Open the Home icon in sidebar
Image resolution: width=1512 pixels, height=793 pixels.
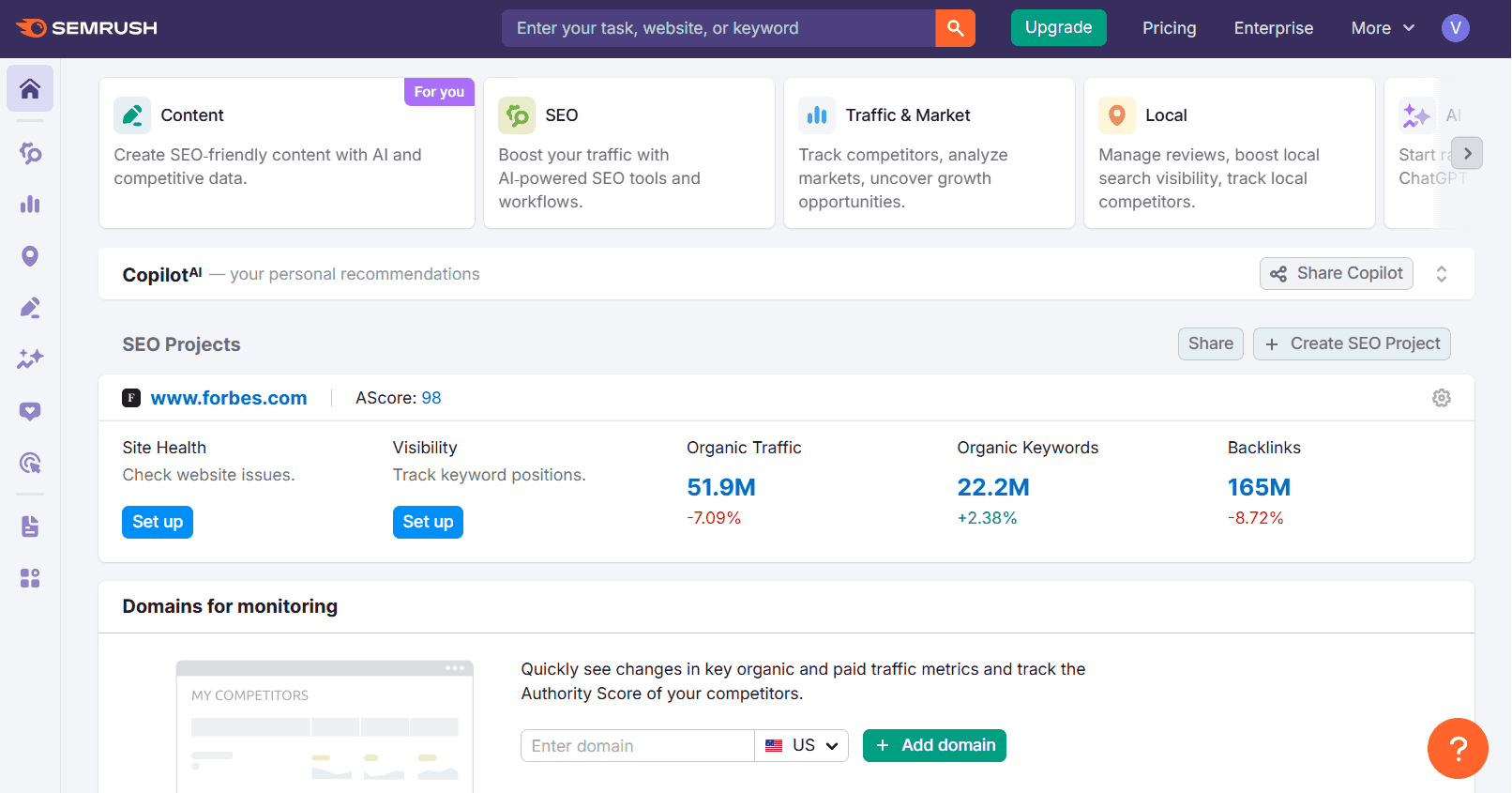click(x=30, y=88)
